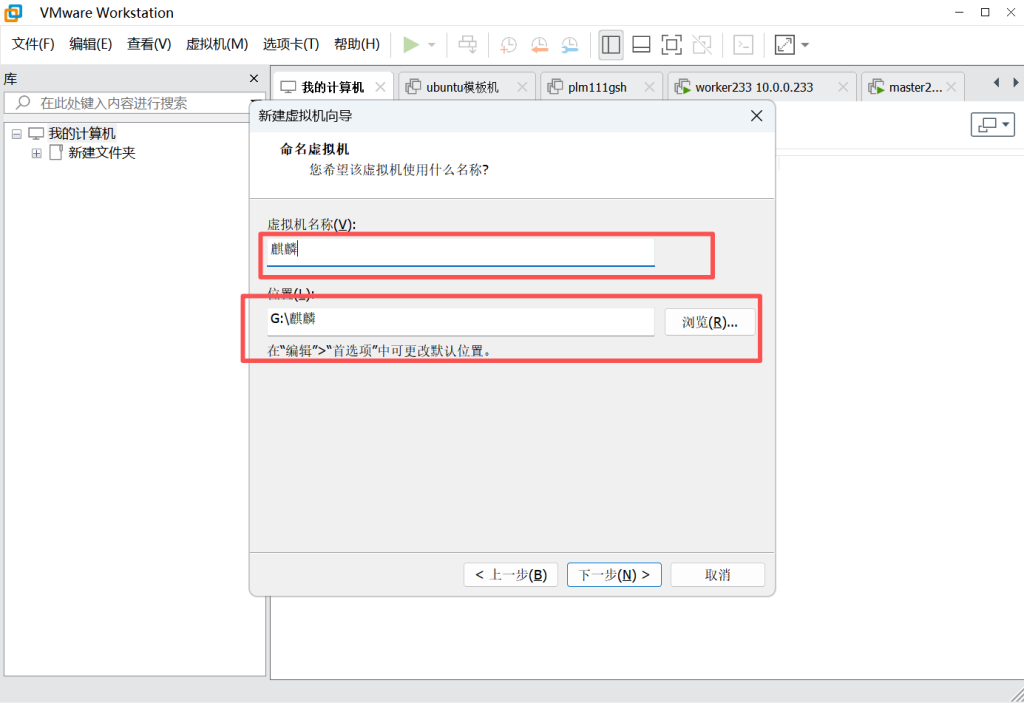The height and width of the screenshot is (703, 1024).
Task: Open the 虚拟机(M) menu
Action: [x=217, y=44]
